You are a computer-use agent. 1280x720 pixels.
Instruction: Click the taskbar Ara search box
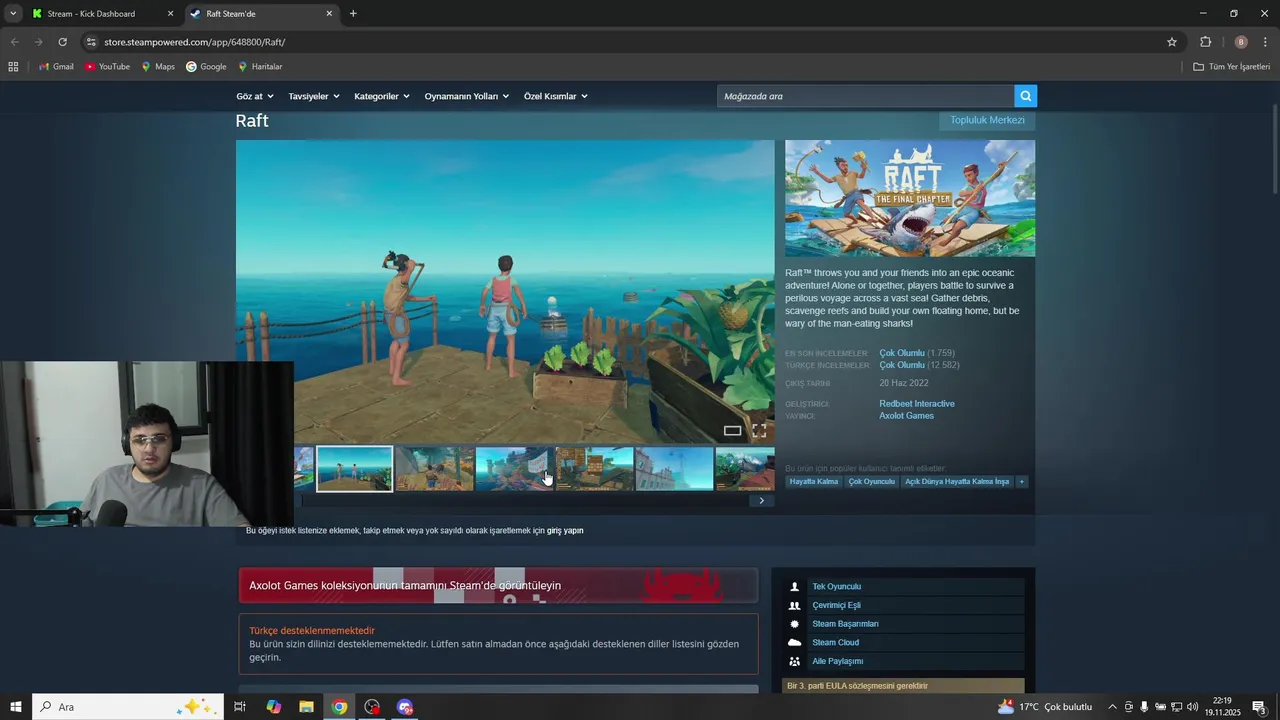tap(127, 707)
